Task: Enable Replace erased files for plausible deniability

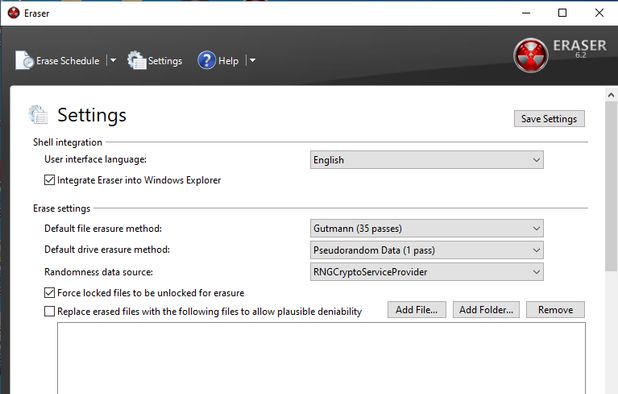Action: (x=49, y=311)
